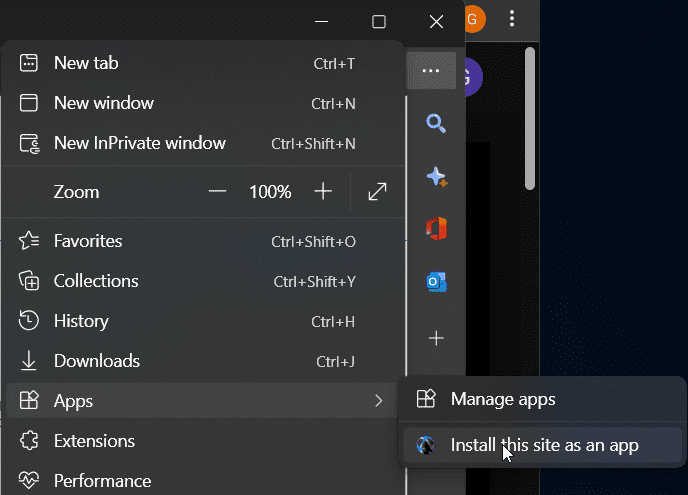Screen dimensions: 688x495
Task: Click the Collections icon
Action: coord(29,281)
